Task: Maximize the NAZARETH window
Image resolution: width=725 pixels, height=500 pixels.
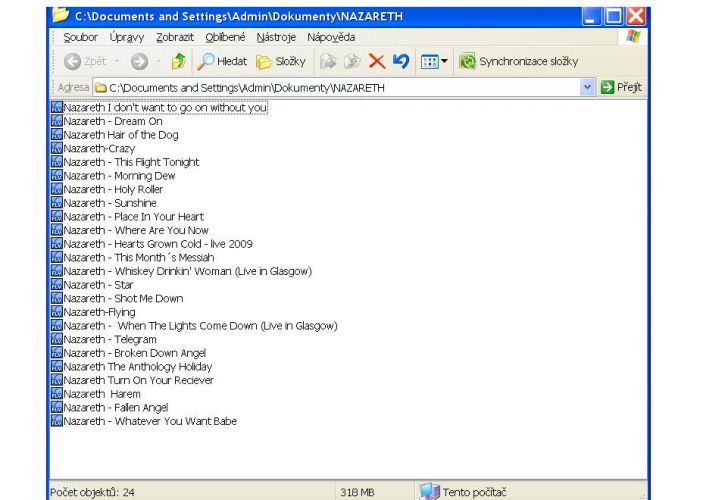Action: (x=614, y=16)
